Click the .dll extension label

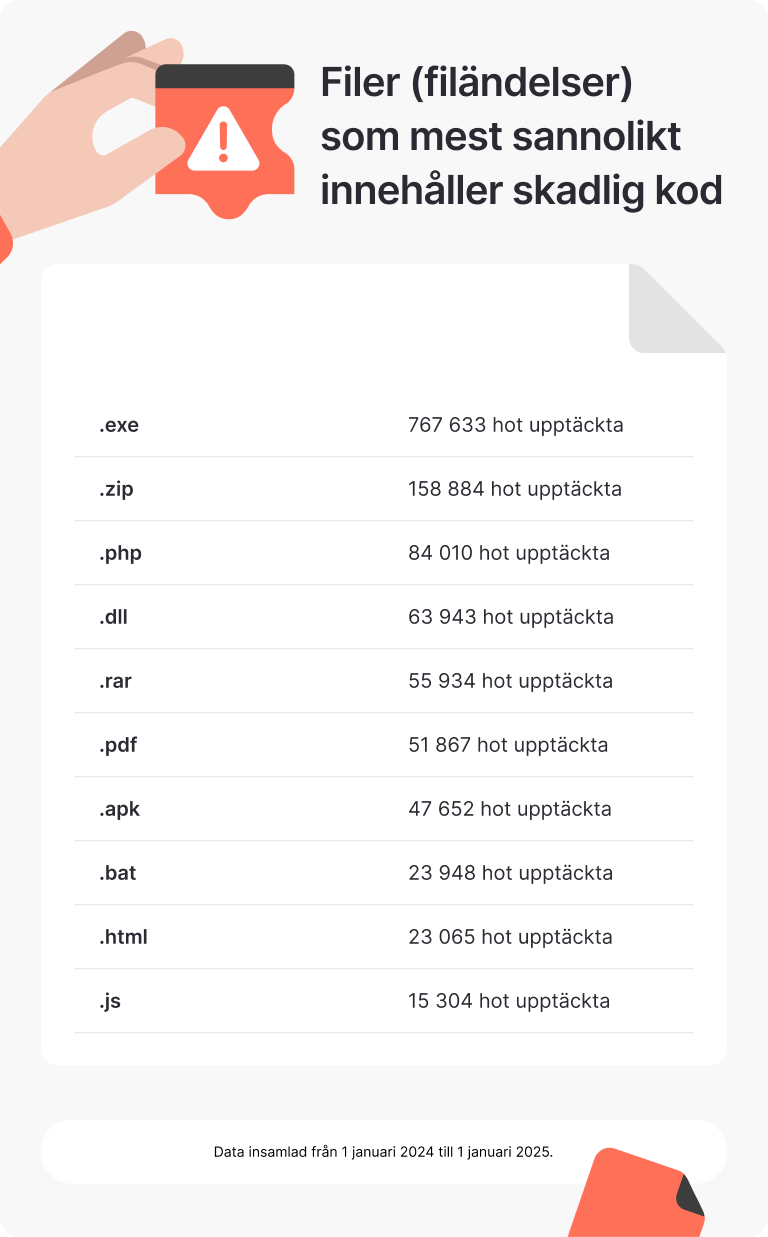coord(113,617)
